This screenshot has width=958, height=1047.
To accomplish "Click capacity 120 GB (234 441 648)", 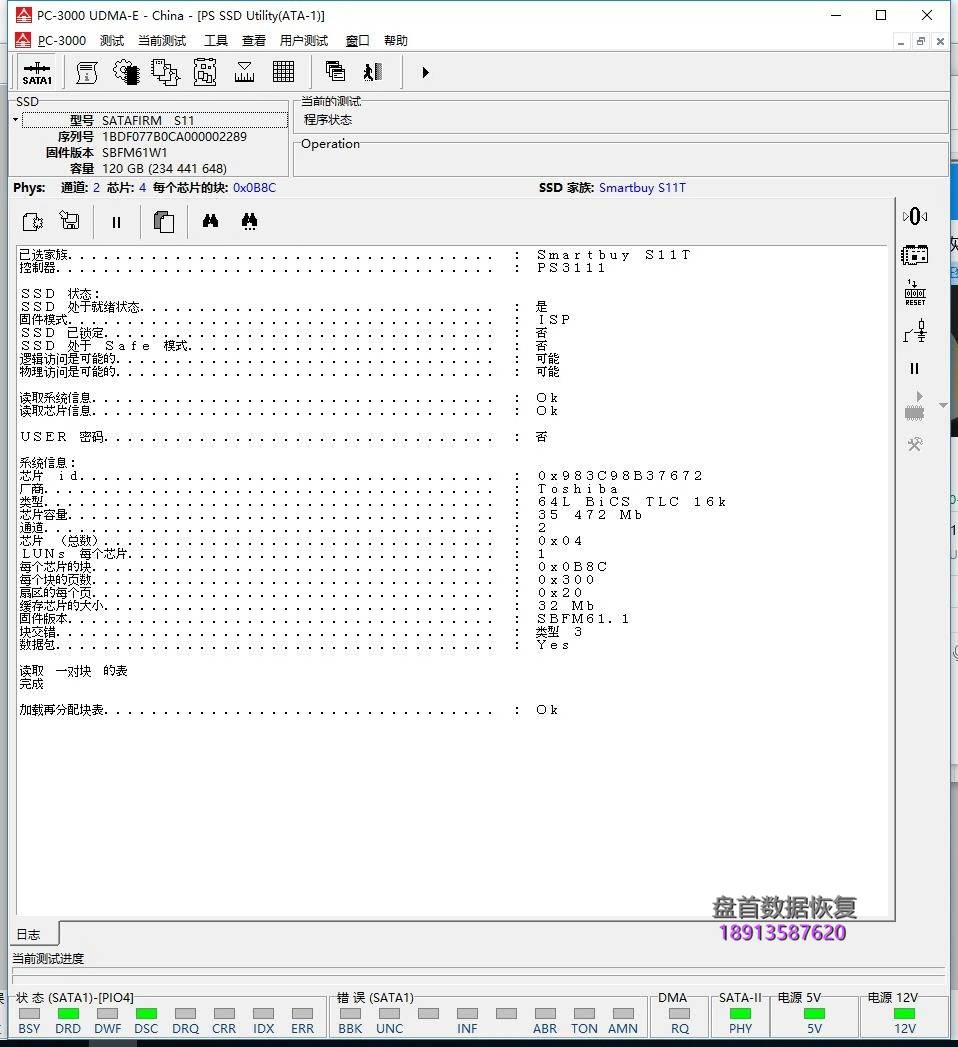I will click(164, 168).
